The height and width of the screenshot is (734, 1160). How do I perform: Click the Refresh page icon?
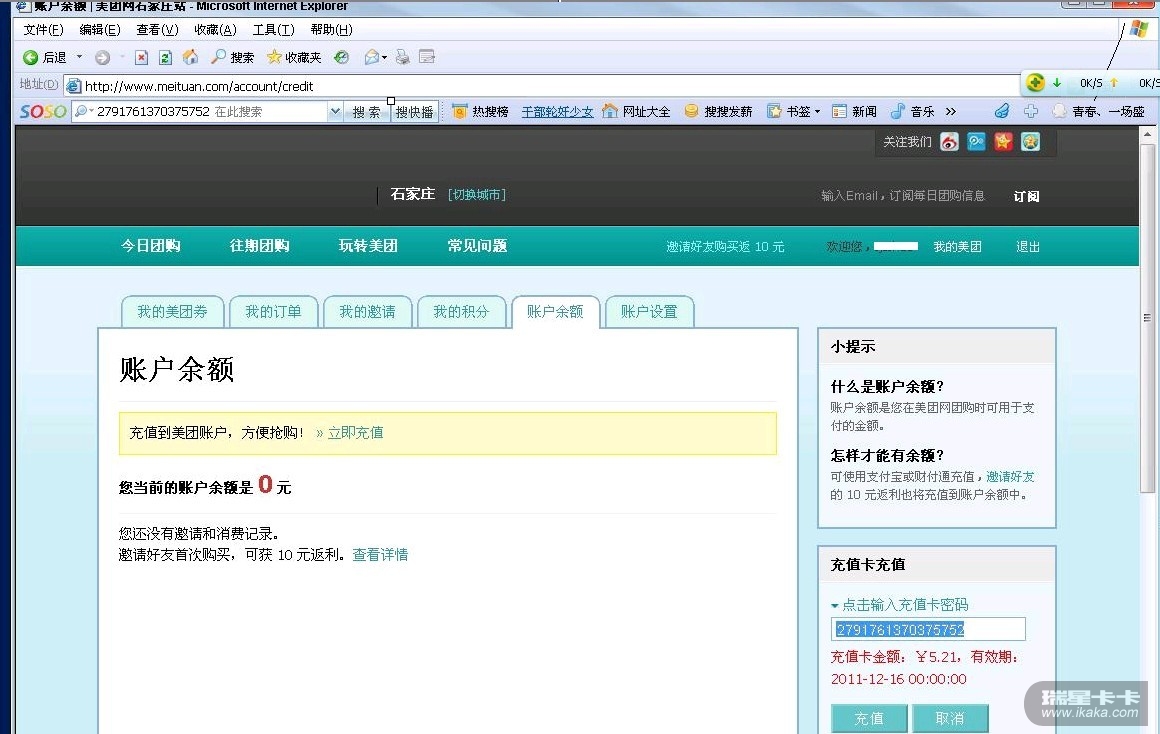165,57
